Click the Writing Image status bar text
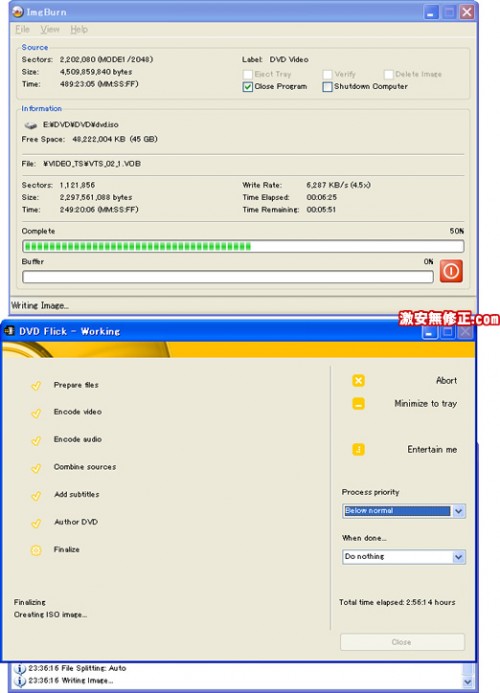The image size is (500, 693). [40, 305]
